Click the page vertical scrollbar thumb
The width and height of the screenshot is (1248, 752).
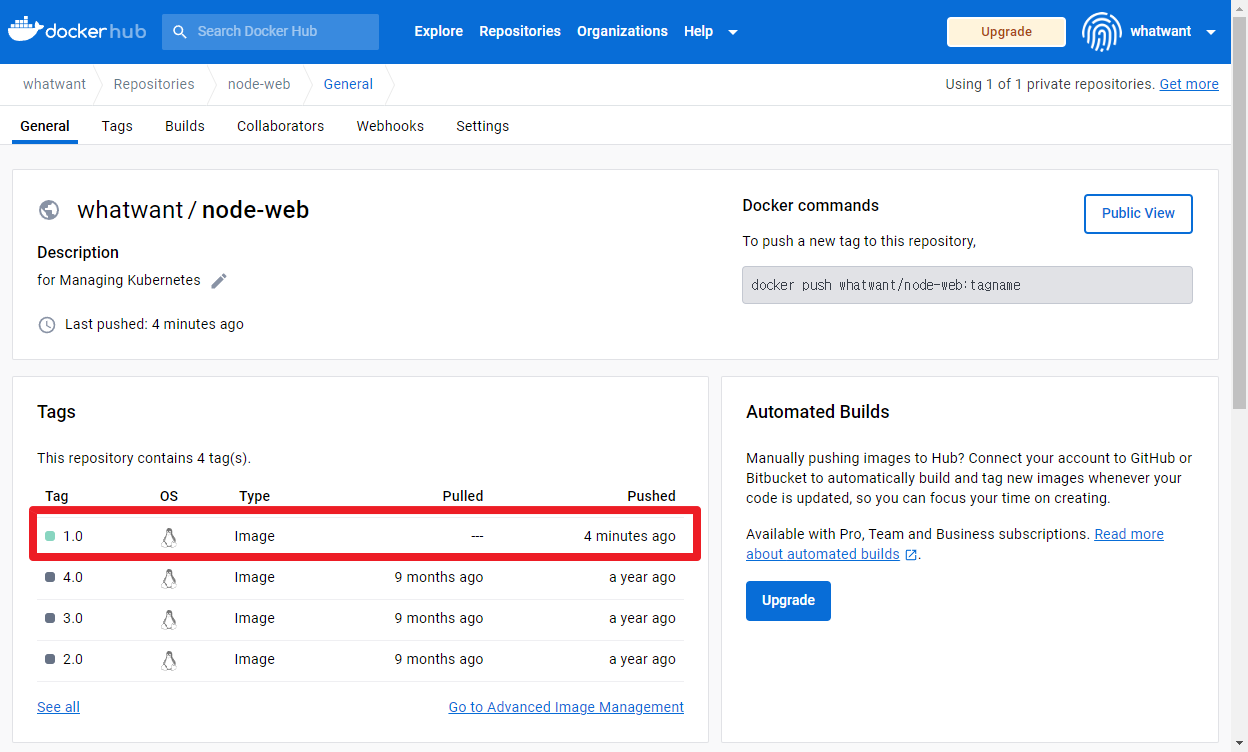click(1240, 213)
